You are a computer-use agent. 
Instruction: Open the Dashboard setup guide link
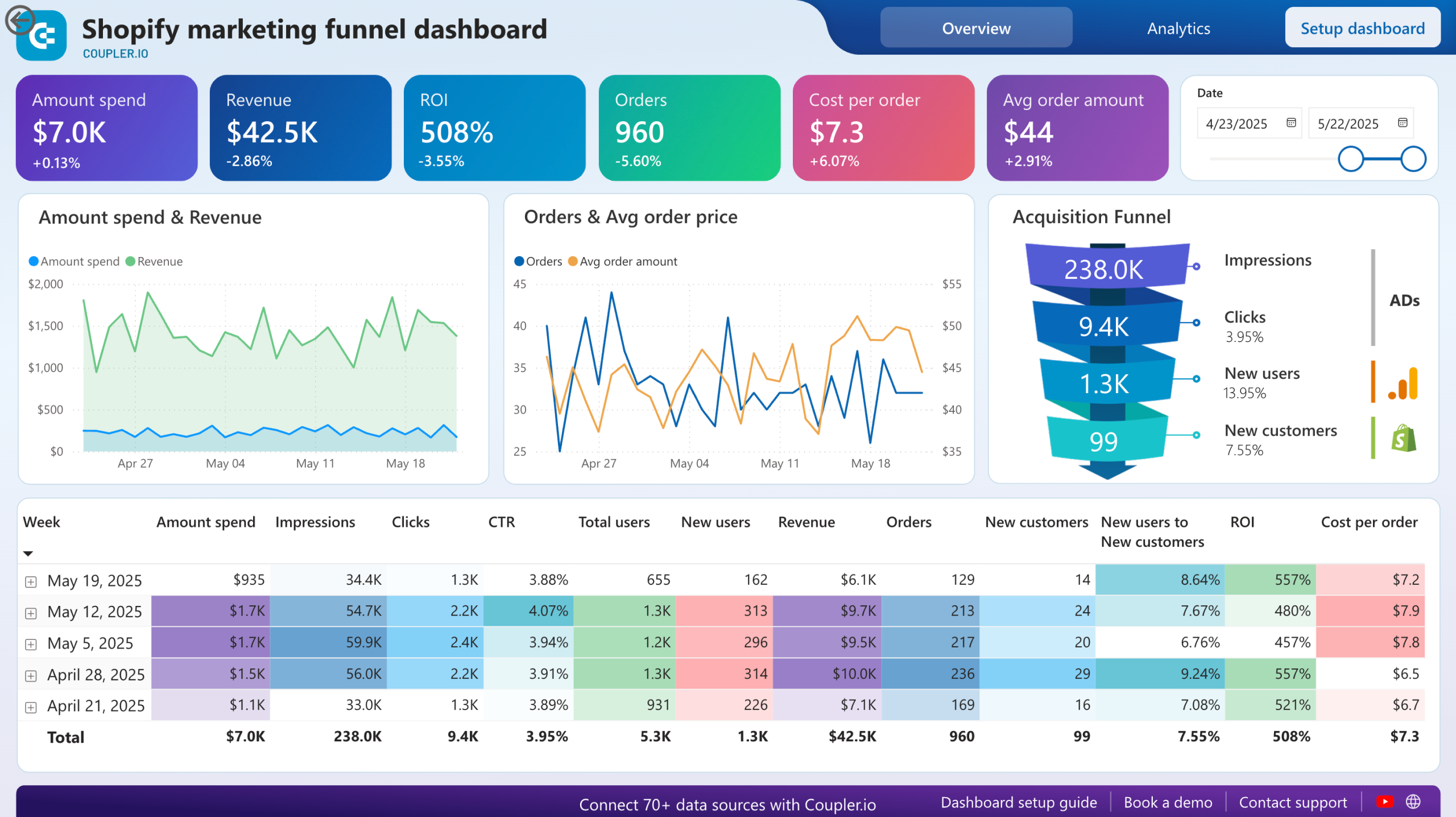(x=1019, y=802)
